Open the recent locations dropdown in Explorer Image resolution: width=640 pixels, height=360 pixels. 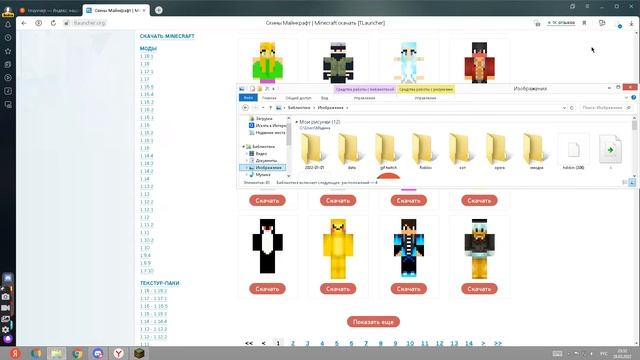[263, 108]
